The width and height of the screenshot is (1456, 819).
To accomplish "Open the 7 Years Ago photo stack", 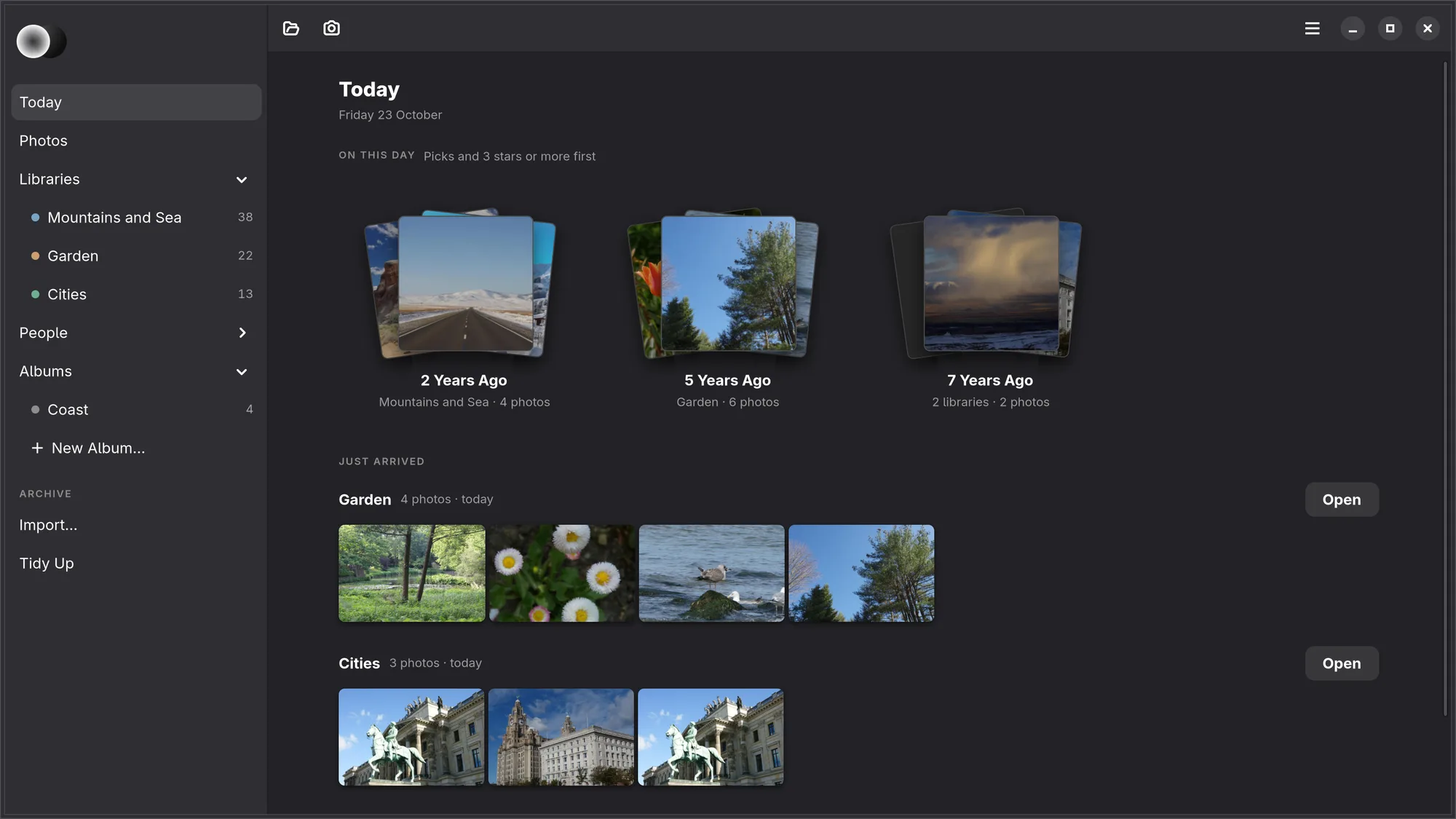I will click(990, 285).
